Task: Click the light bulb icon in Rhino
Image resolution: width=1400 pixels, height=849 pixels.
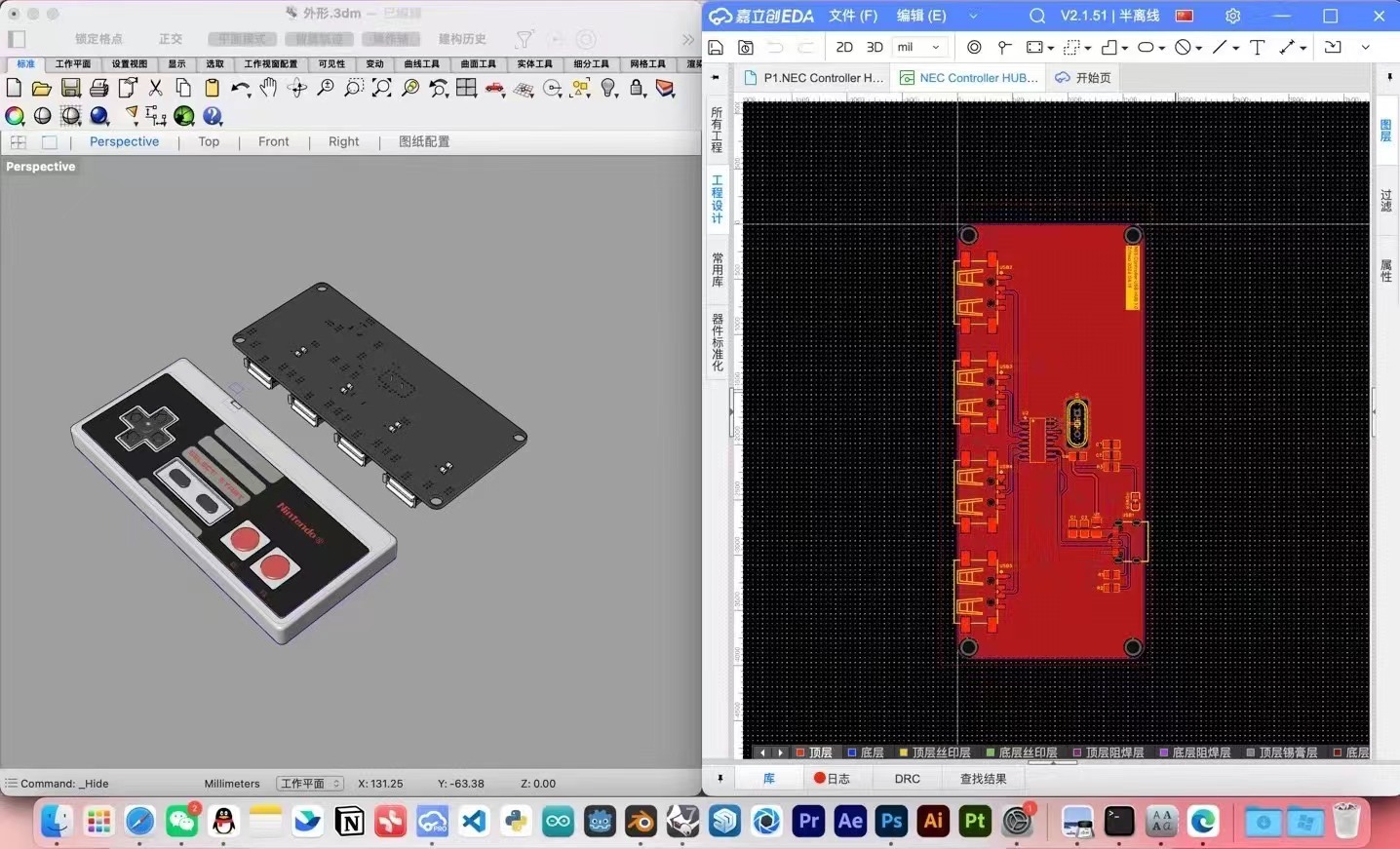Action: (x=609, y=88)
